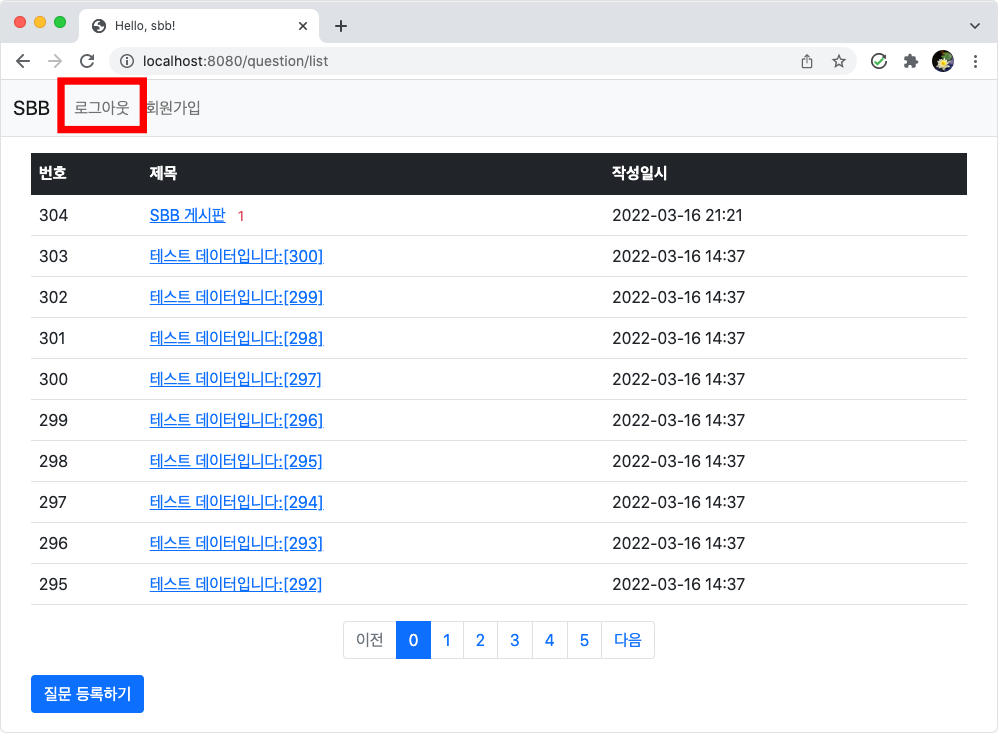Click number cell 304
The width and height of the screenshot is (998, 733).
point(53,215)
